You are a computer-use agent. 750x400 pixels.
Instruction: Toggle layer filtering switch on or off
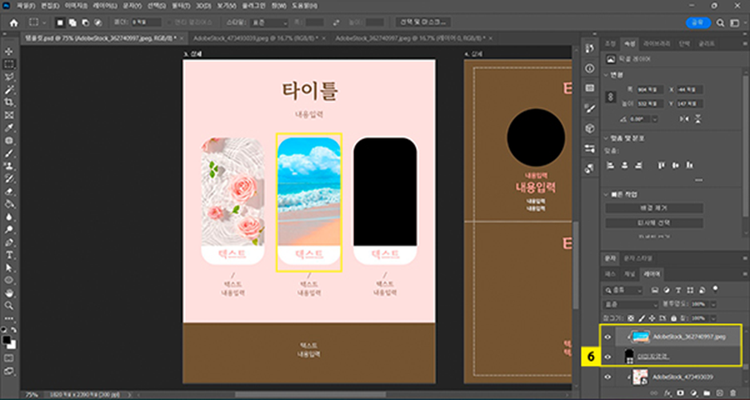pyautogui.click(x=716, y=289)
